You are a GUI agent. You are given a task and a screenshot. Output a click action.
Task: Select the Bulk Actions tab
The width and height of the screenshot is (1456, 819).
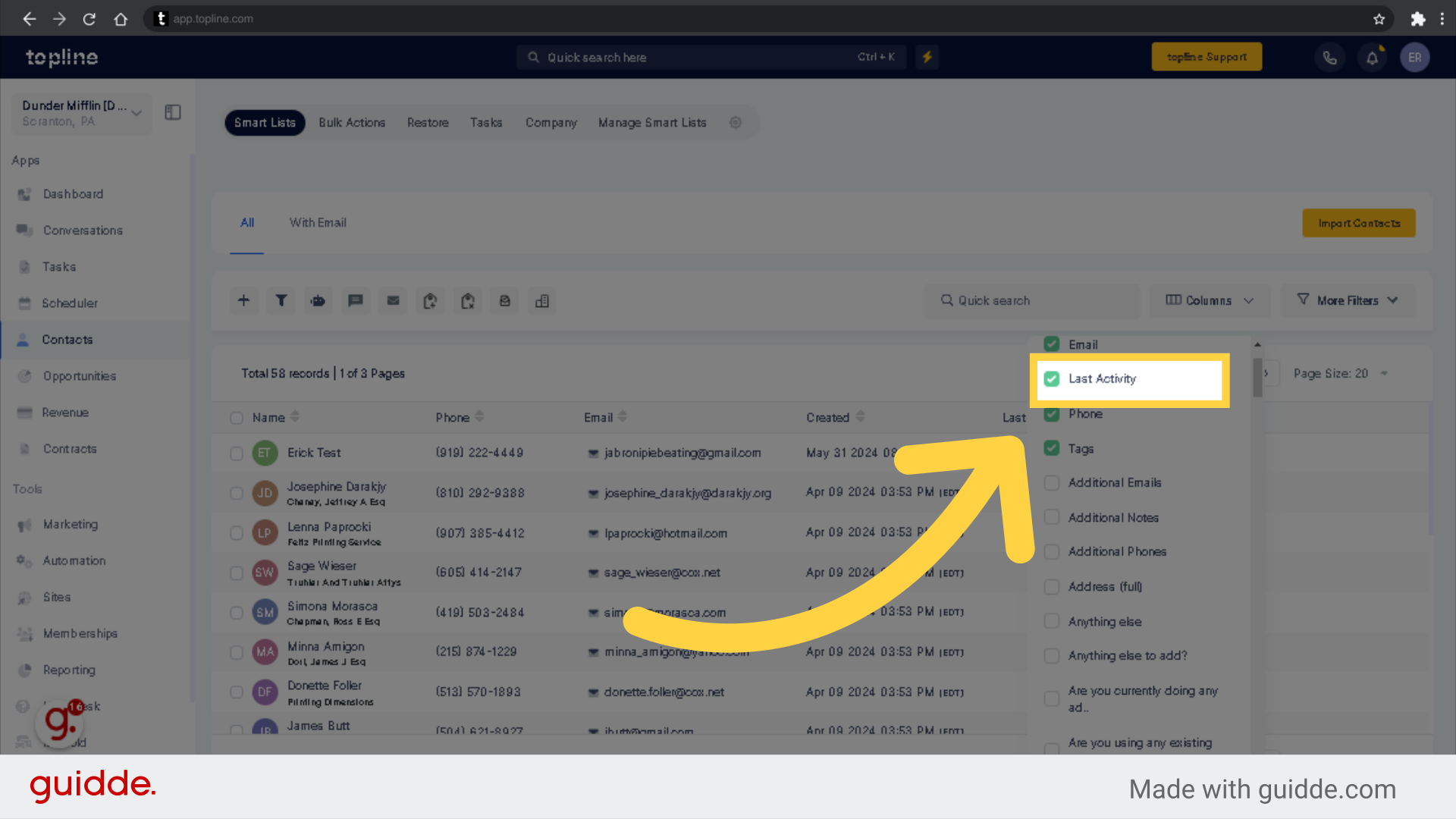coord(352,122)
